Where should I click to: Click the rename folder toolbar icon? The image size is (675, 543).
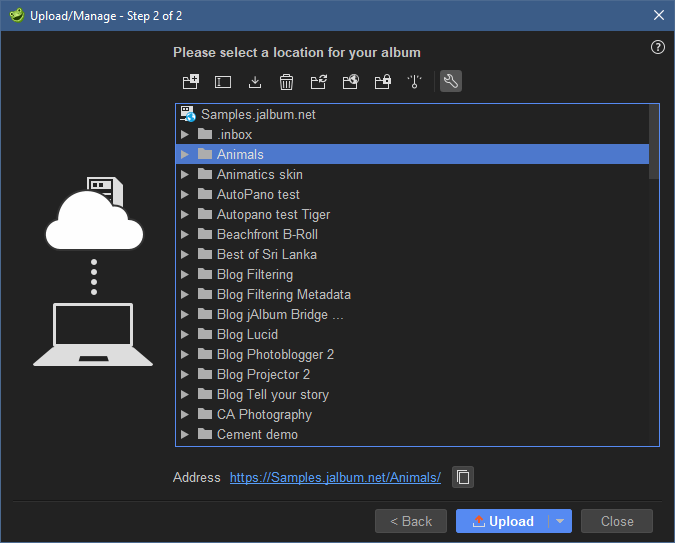(223, 82)
